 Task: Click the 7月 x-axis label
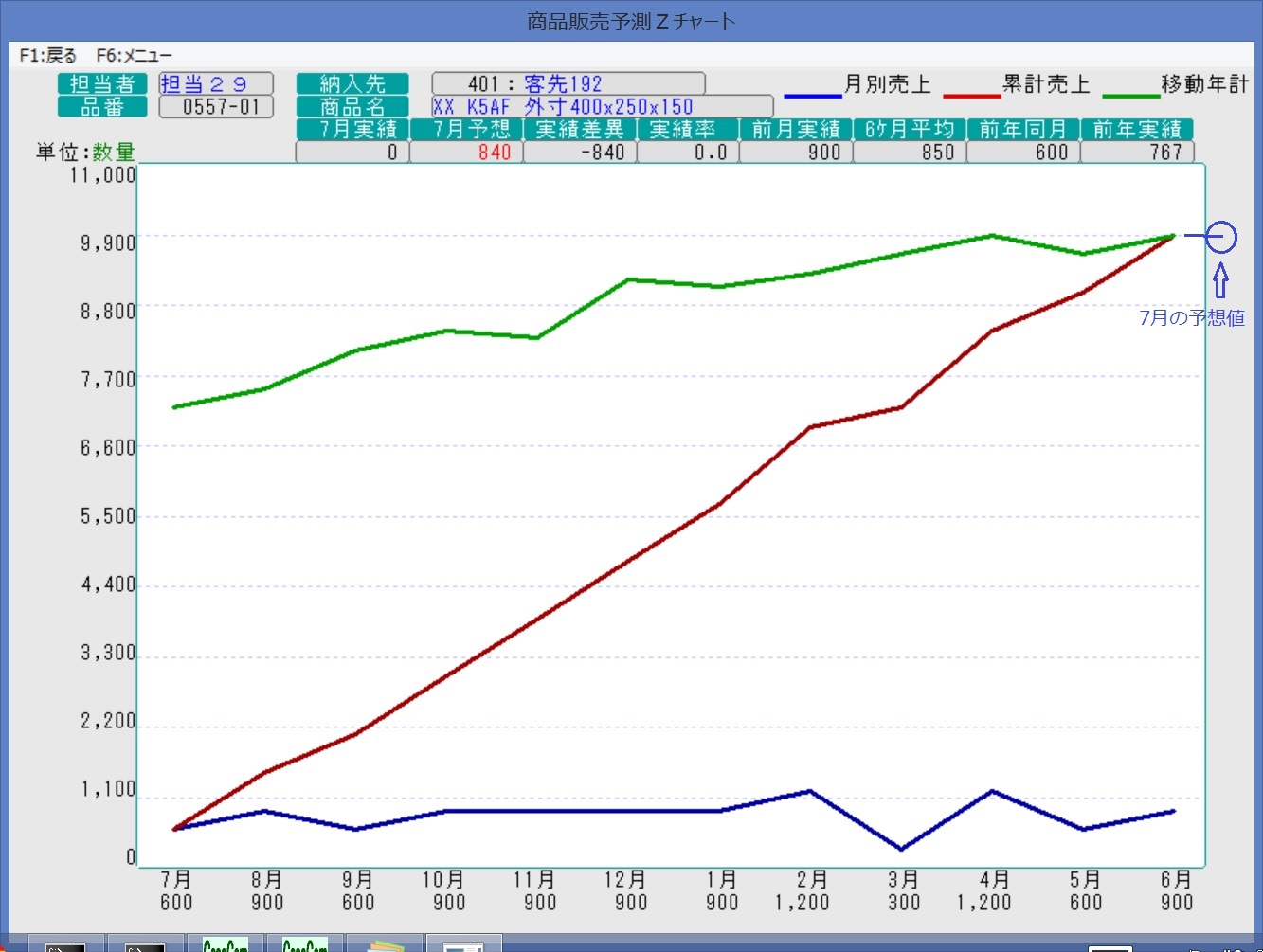(176, 880)
